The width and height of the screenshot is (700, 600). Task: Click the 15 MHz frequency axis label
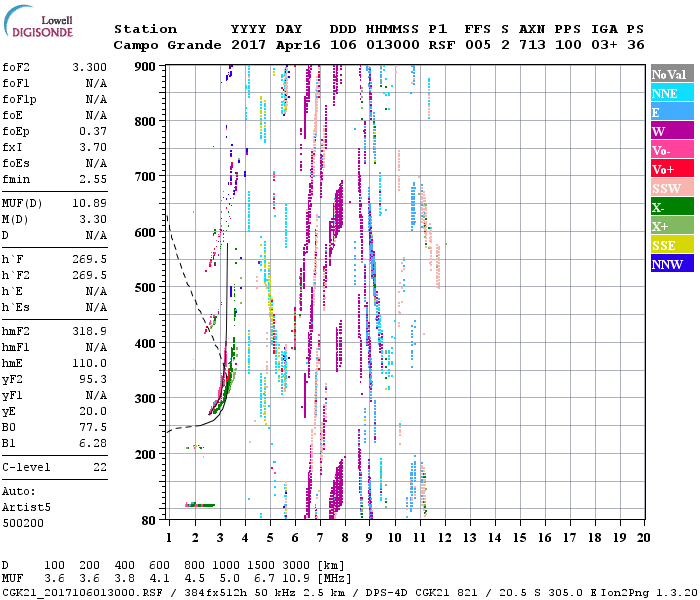coord(519,538)
